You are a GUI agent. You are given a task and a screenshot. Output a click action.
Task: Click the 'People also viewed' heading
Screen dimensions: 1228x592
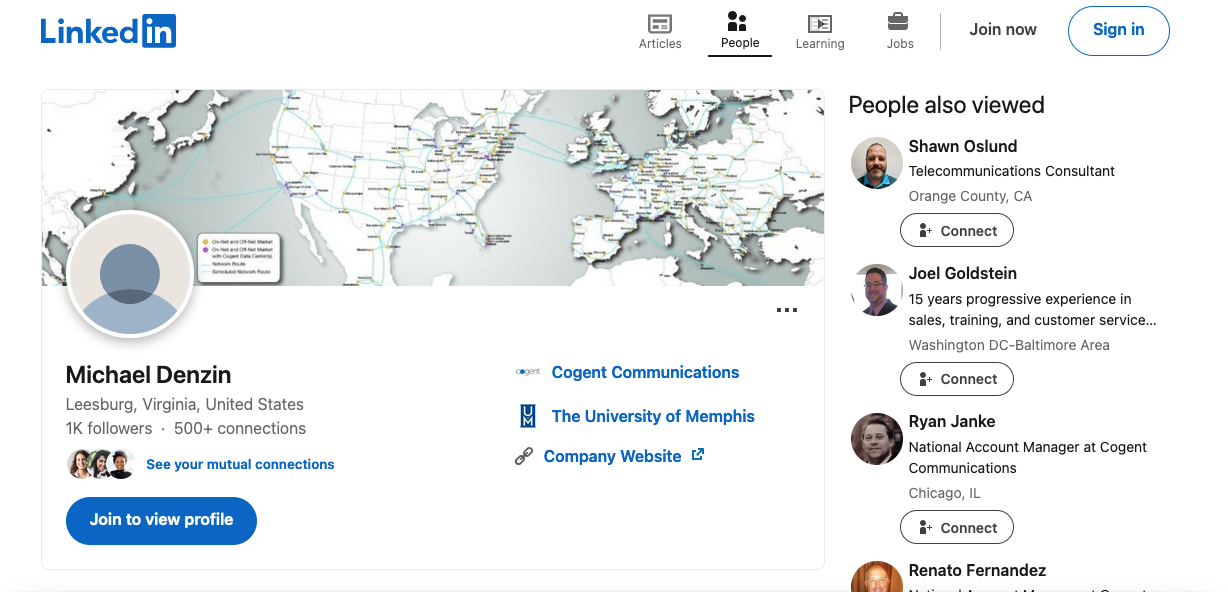(946, 105)
